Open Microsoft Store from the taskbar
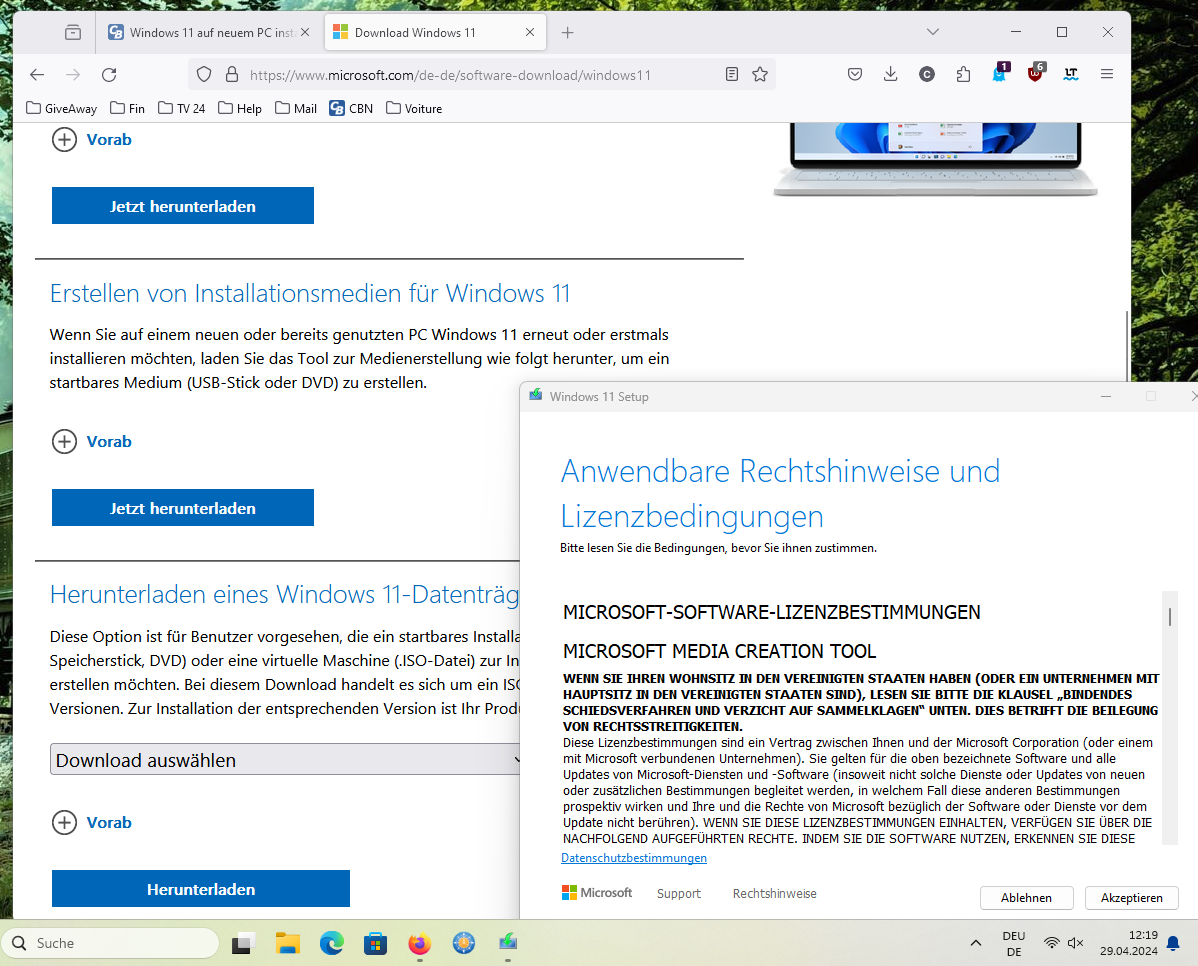Viewport: 1198px width, 966px height. coord(375,944)
